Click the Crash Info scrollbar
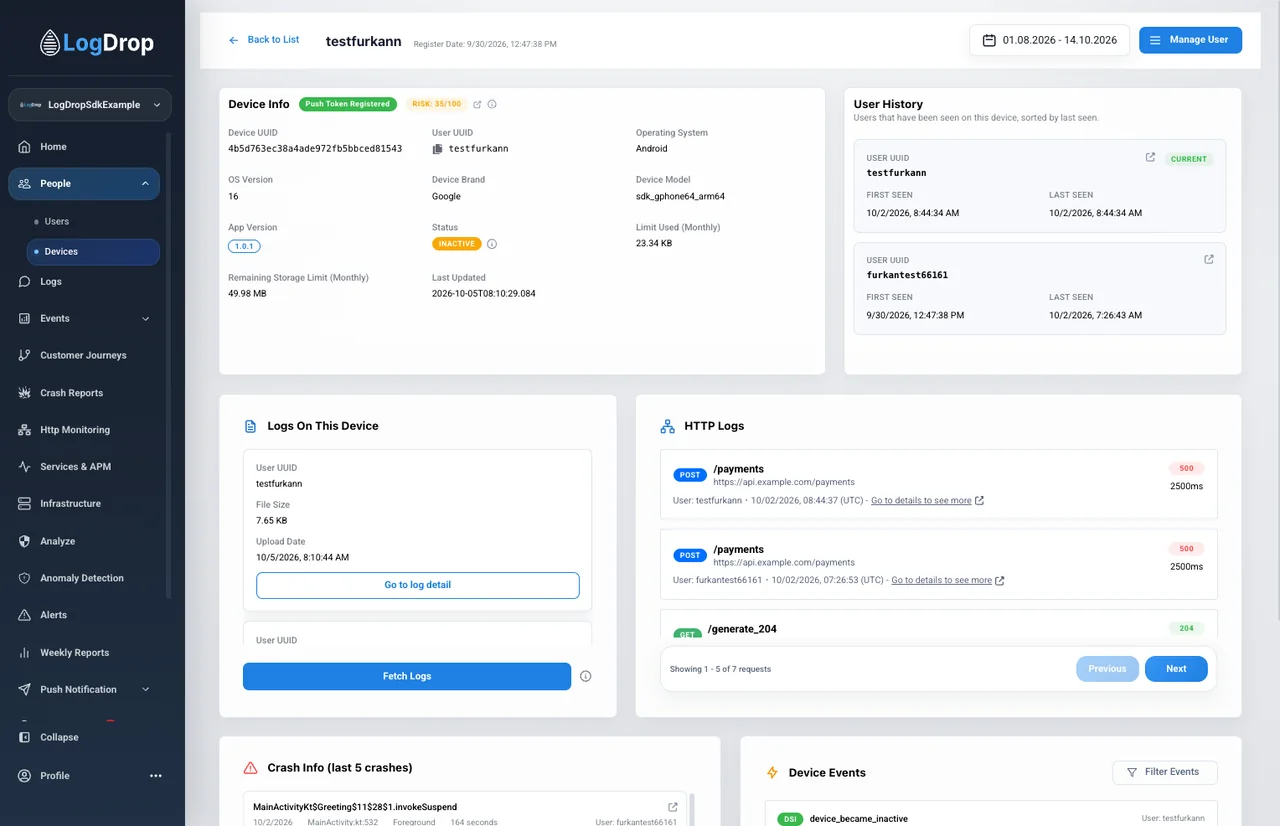Viewport: 1280px width, 826px height. 691,808
